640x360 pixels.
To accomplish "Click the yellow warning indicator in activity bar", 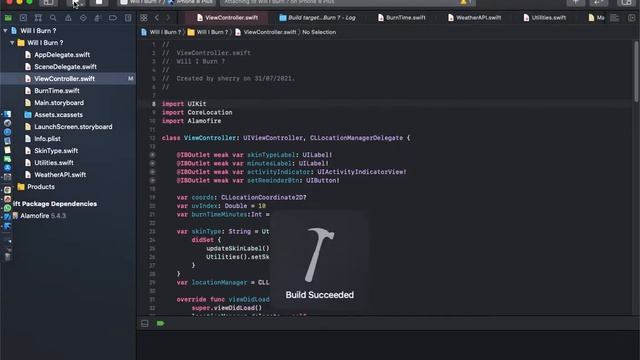I will [x=463, y=2].
